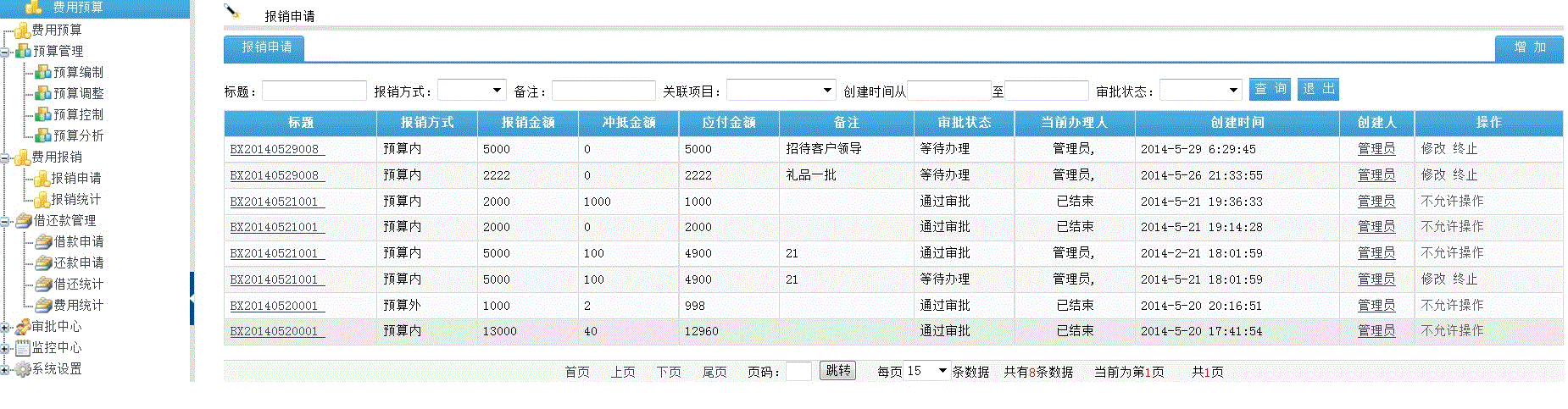Click the 增加 add button
1568x409 pixels.
(x=1530, y=47)
